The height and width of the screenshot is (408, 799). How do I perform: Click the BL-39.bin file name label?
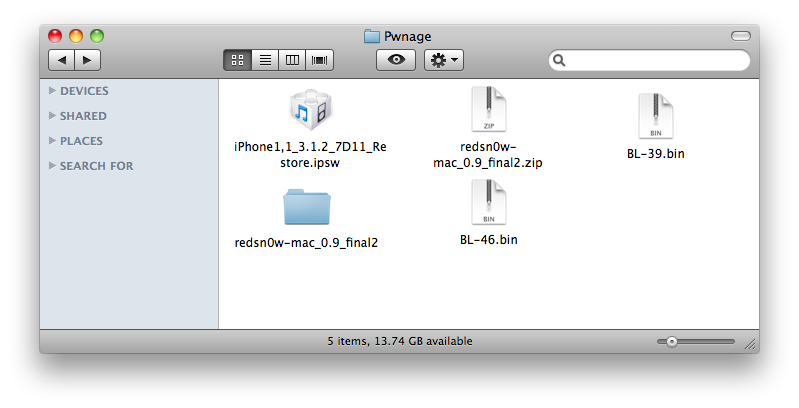pos(655,154)
